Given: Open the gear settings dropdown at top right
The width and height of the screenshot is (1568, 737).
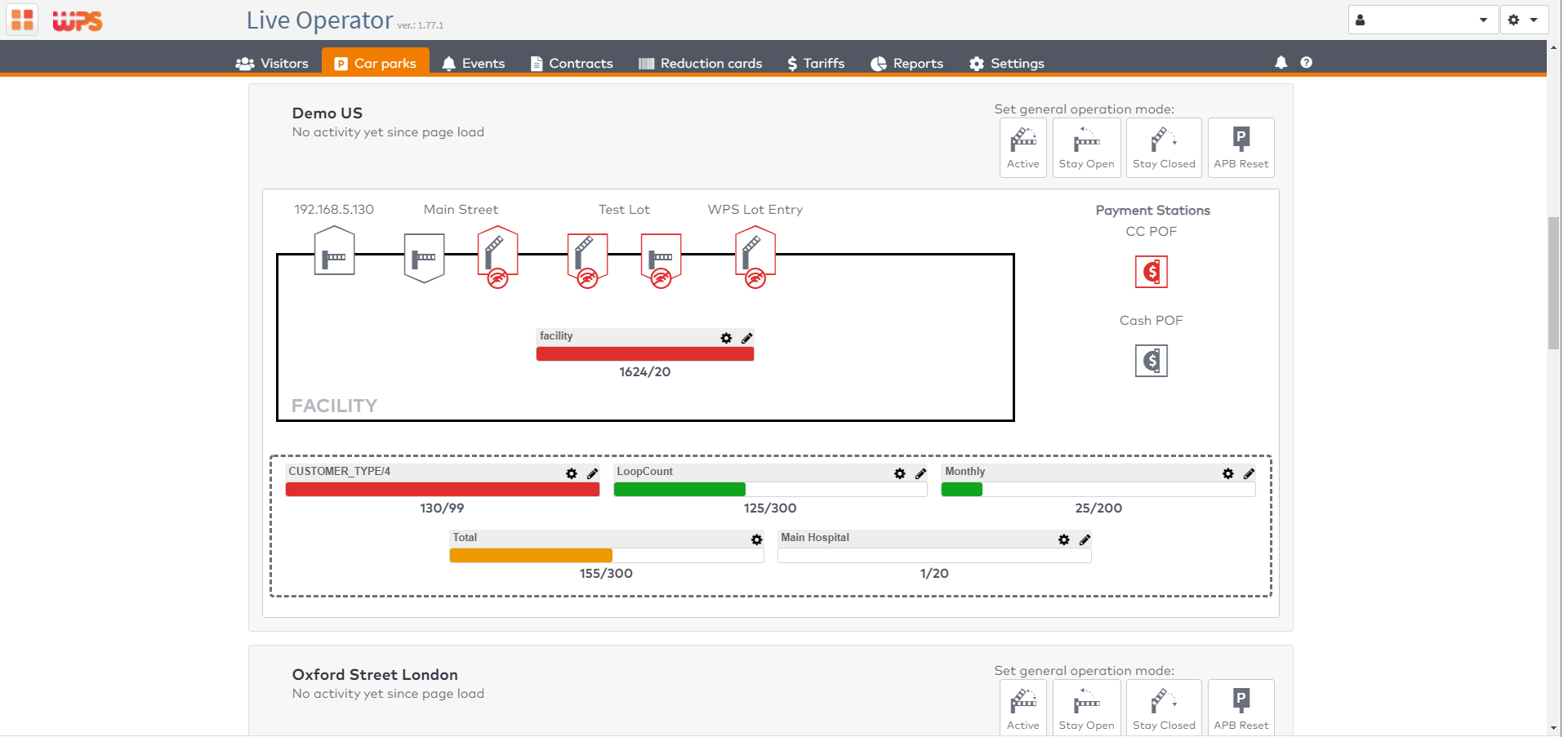Looking at the screenshot, I should pyautogui.click(x=1523, y=20).
